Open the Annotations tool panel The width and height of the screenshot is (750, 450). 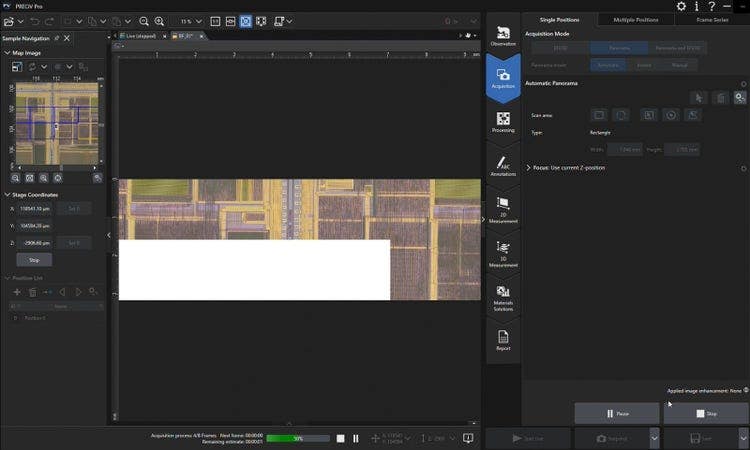[x=503, y=166]
